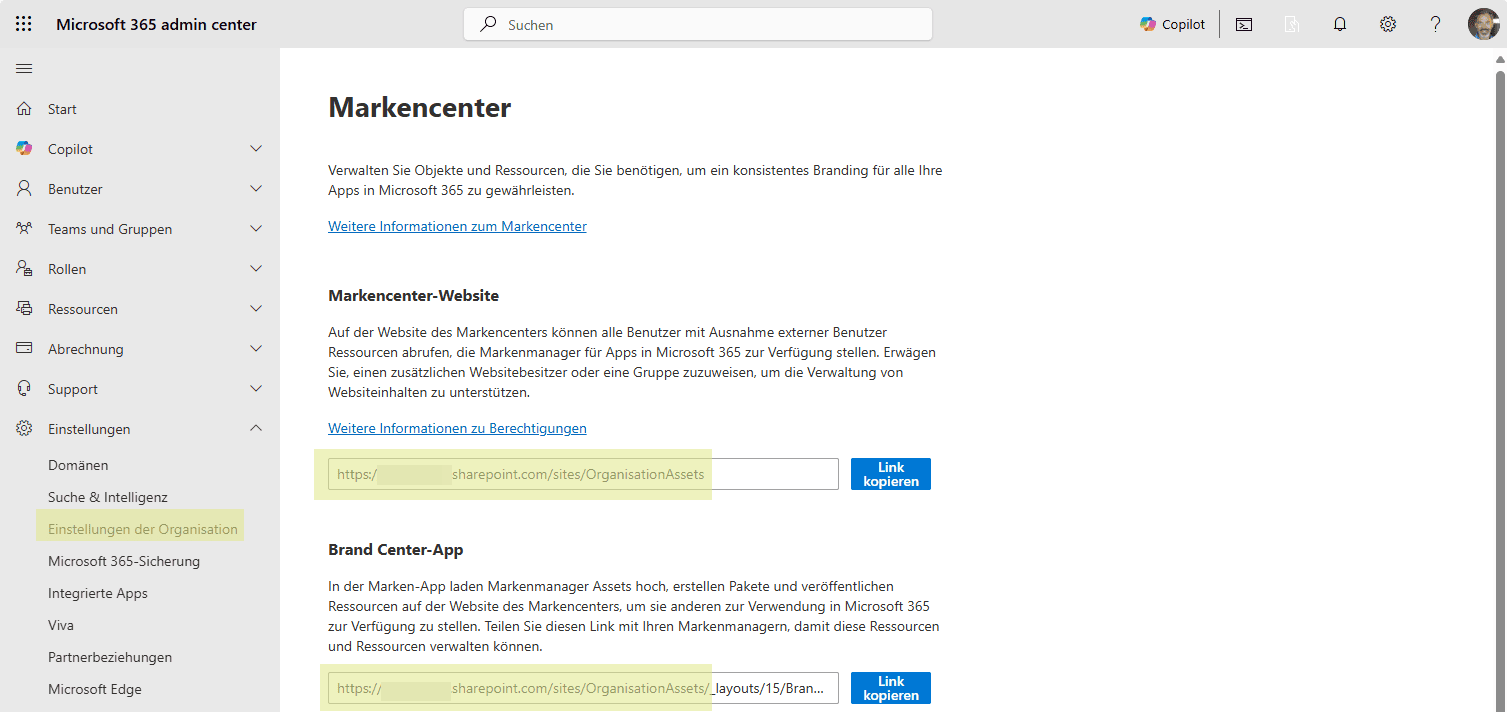
Task: Click the Suchen search field
Action: (x=698, y=24)
